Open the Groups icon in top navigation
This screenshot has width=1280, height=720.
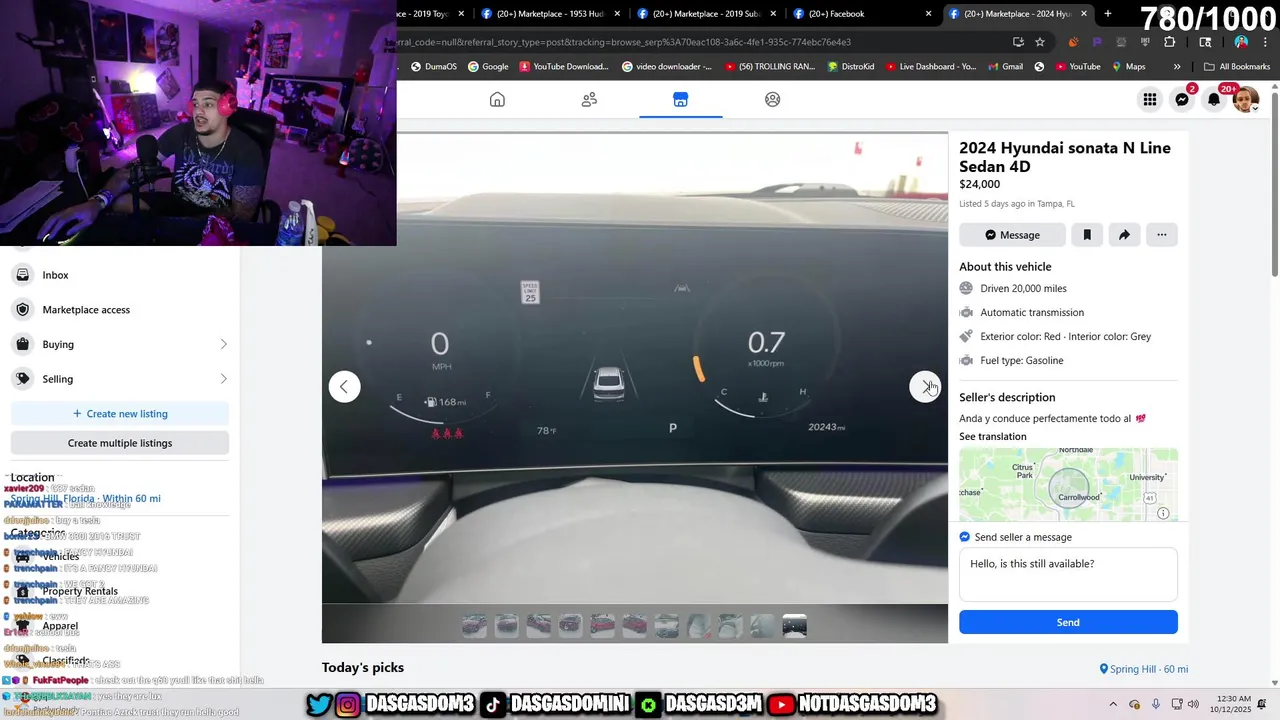pos(772,99)
